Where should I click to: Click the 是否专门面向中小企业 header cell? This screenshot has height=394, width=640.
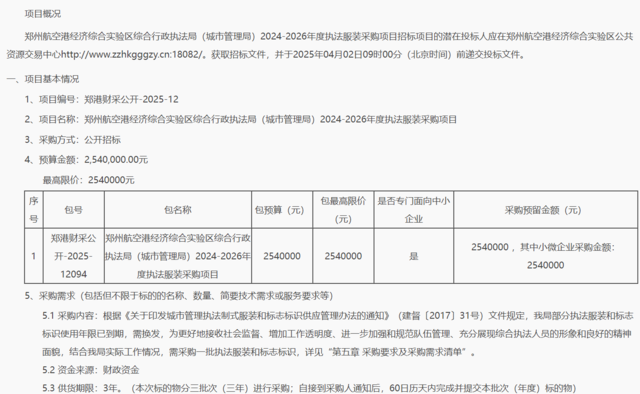click(413, 209)
